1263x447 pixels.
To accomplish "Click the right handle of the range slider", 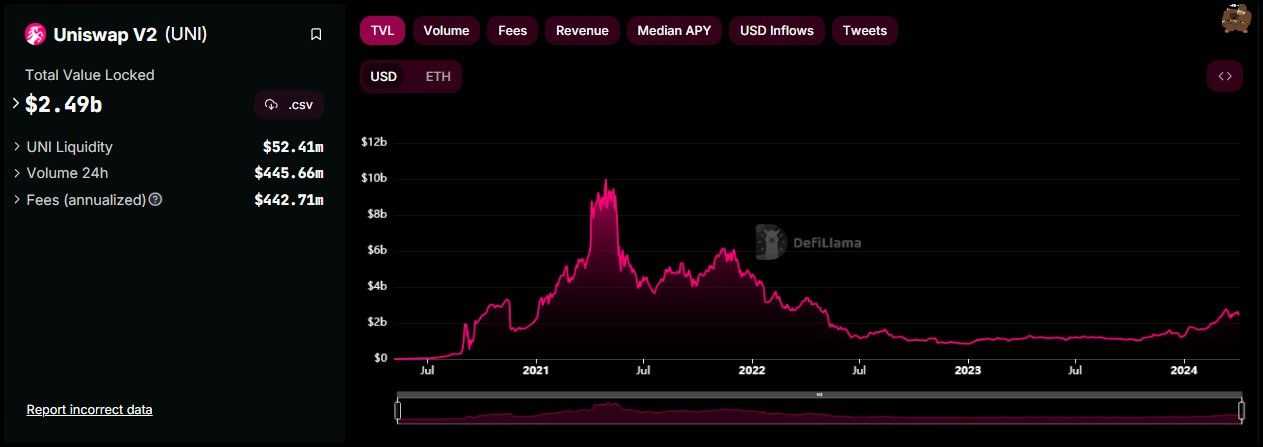I will (x=1241, y=410).
